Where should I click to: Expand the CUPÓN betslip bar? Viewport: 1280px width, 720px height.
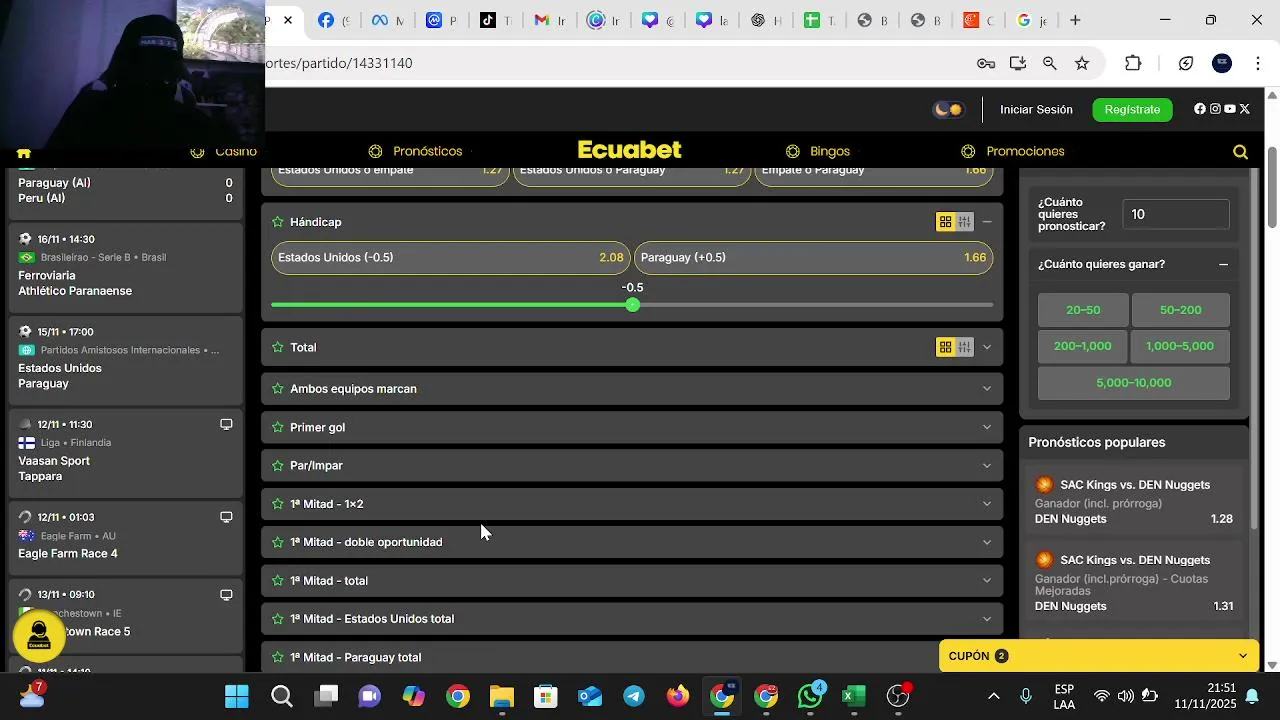coord(1099,656)
